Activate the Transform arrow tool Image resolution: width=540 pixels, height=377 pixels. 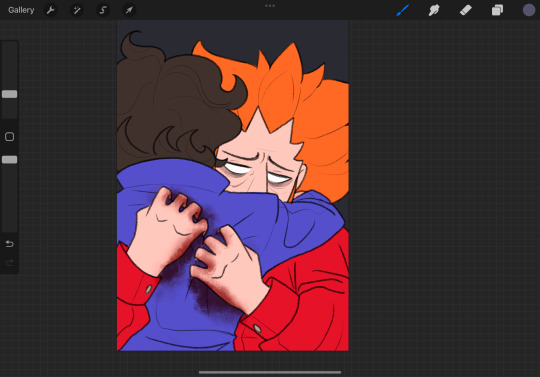click(129, 10)
